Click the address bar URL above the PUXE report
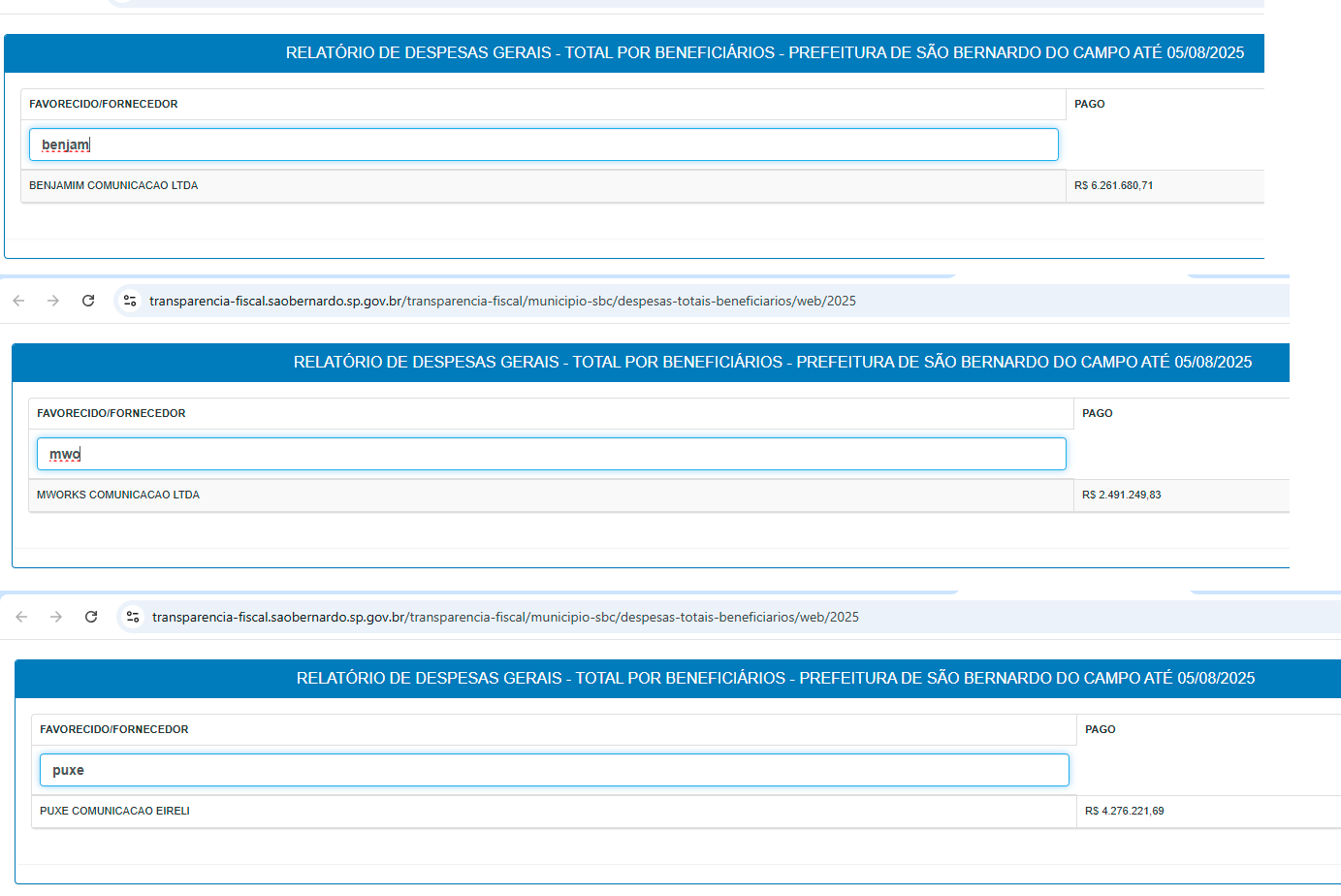 505,617
